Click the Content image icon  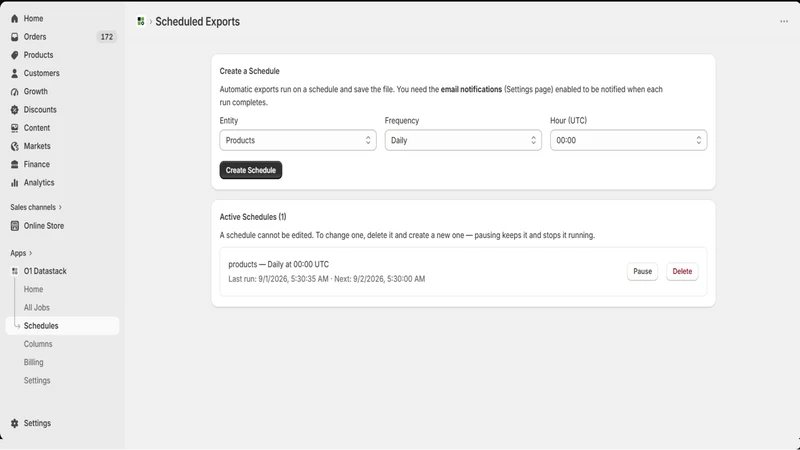click(14, 128)
